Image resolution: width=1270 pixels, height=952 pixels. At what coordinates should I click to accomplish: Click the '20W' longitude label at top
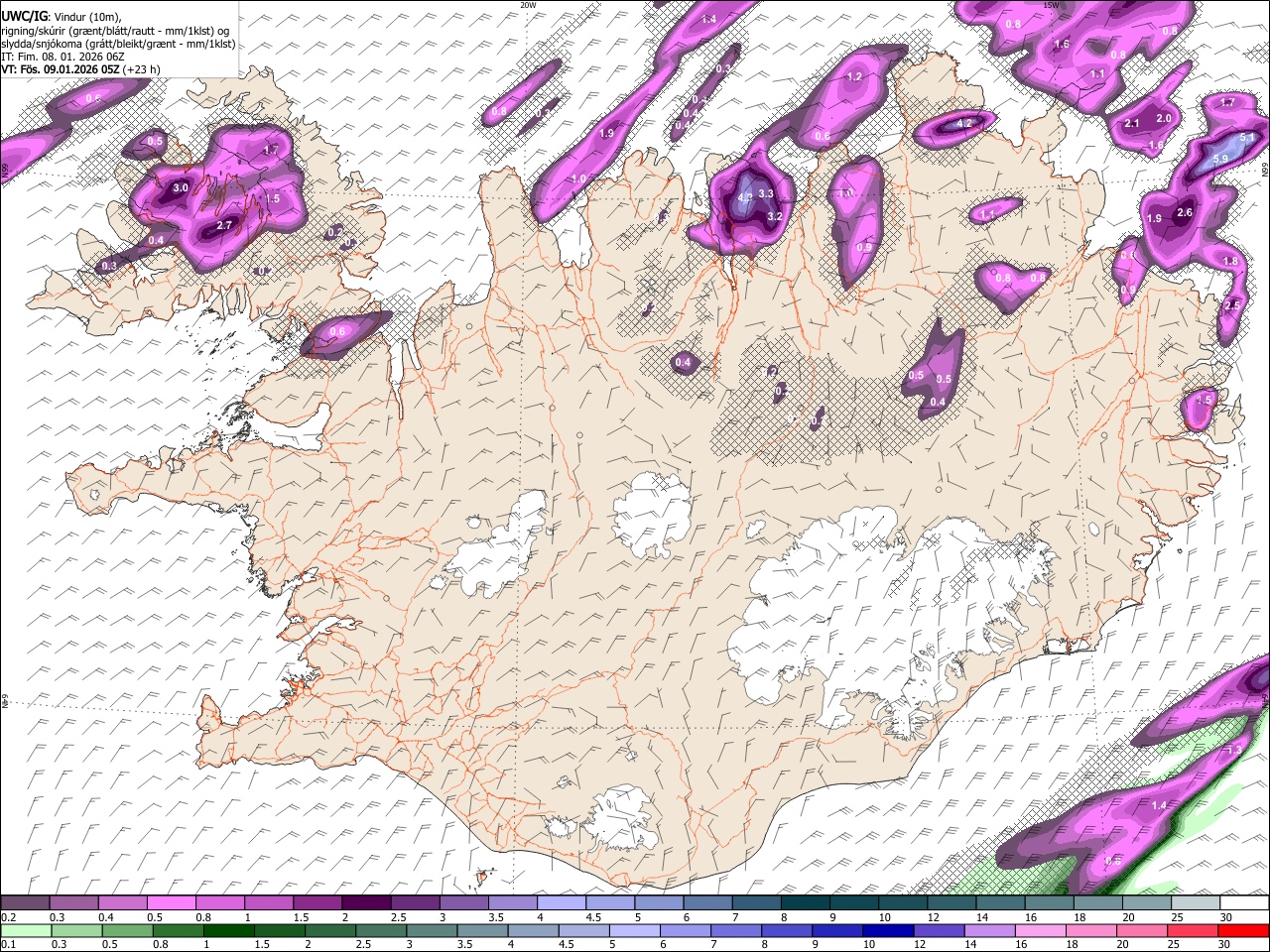point(528,5)
